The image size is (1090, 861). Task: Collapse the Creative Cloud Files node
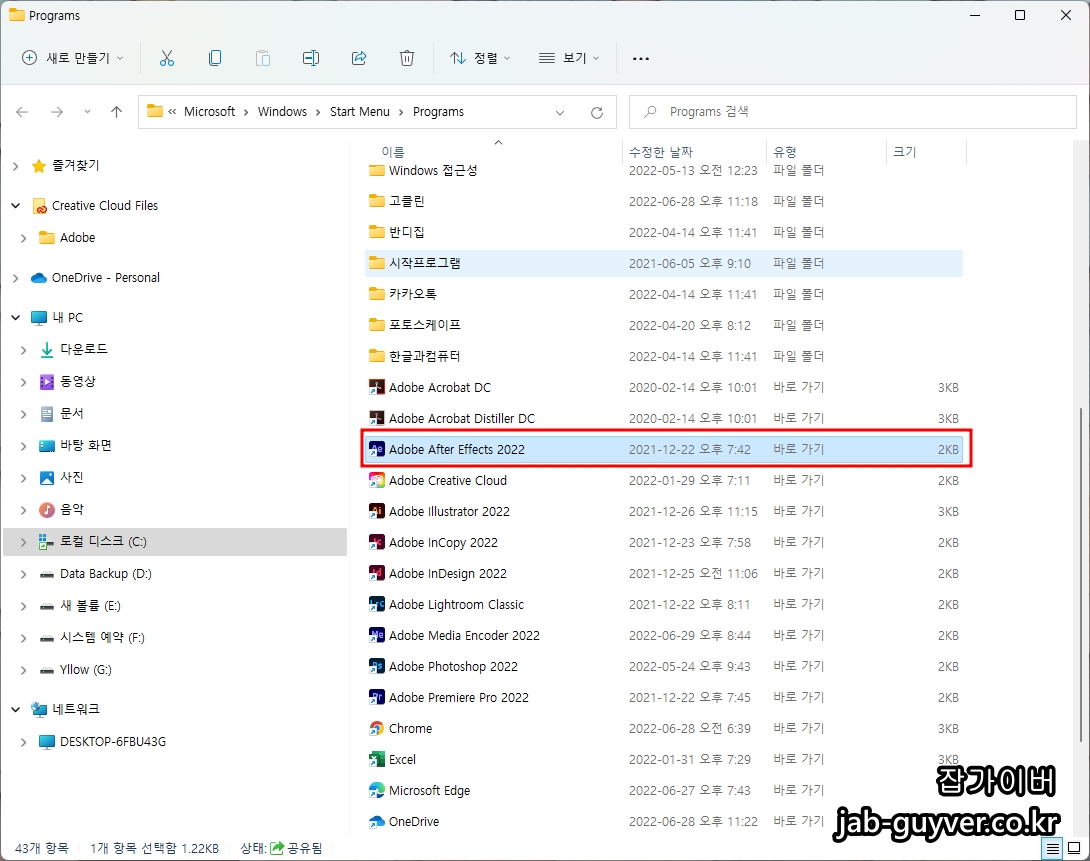tap(15, 206)
